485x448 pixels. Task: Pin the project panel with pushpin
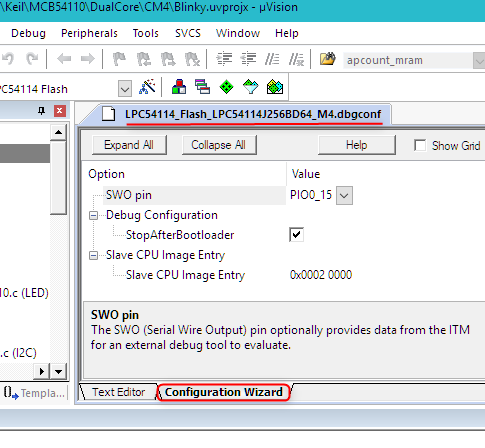(x=41, y=111)
